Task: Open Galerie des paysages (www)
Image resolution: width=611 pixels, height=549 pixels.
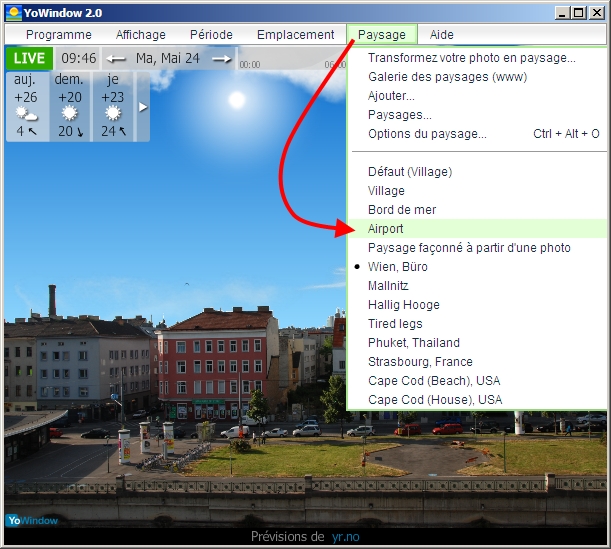Action: 477,77
